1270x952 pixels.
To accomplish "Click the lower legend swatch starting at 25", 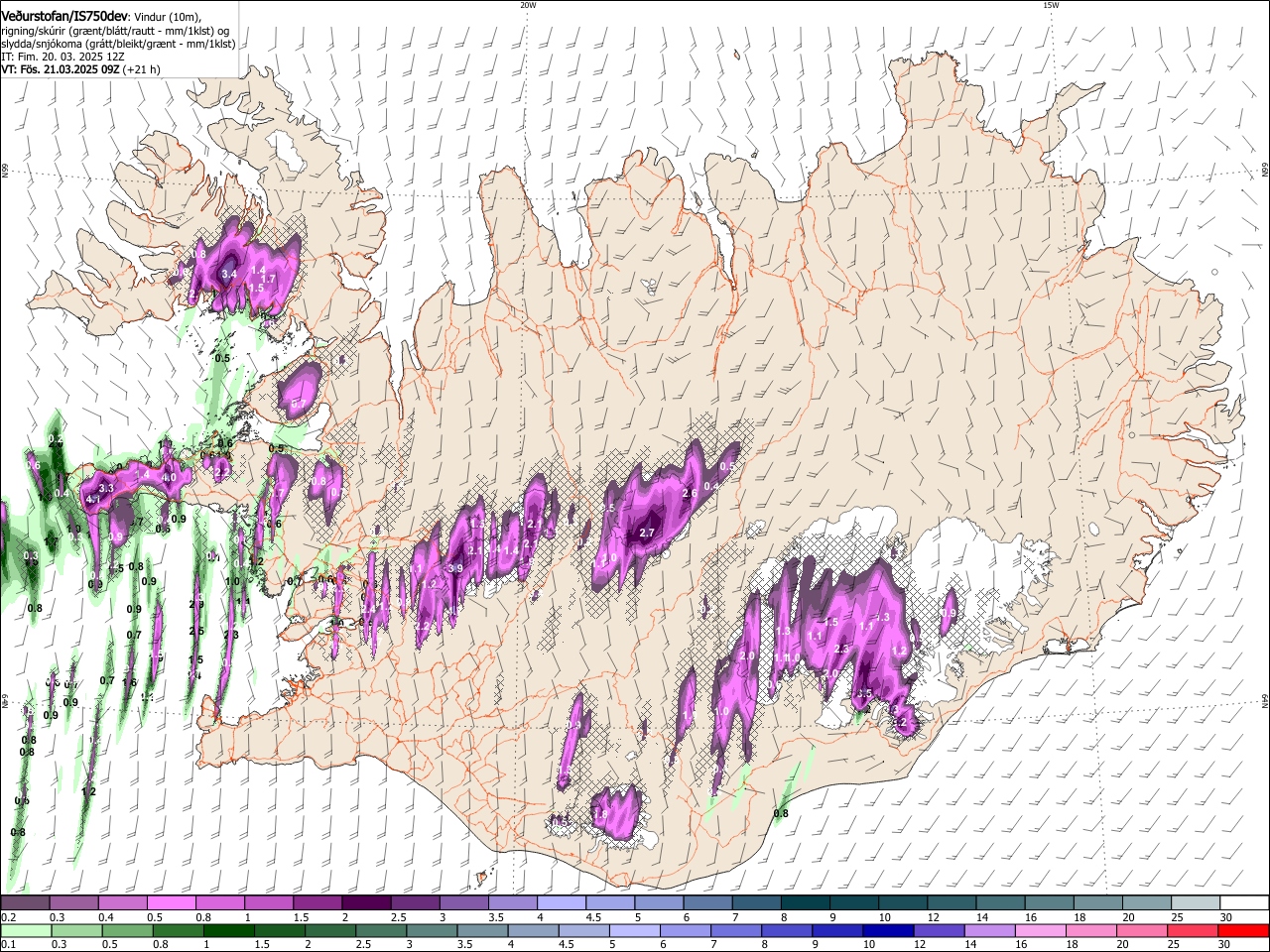I will click(x=1194, y=930).
